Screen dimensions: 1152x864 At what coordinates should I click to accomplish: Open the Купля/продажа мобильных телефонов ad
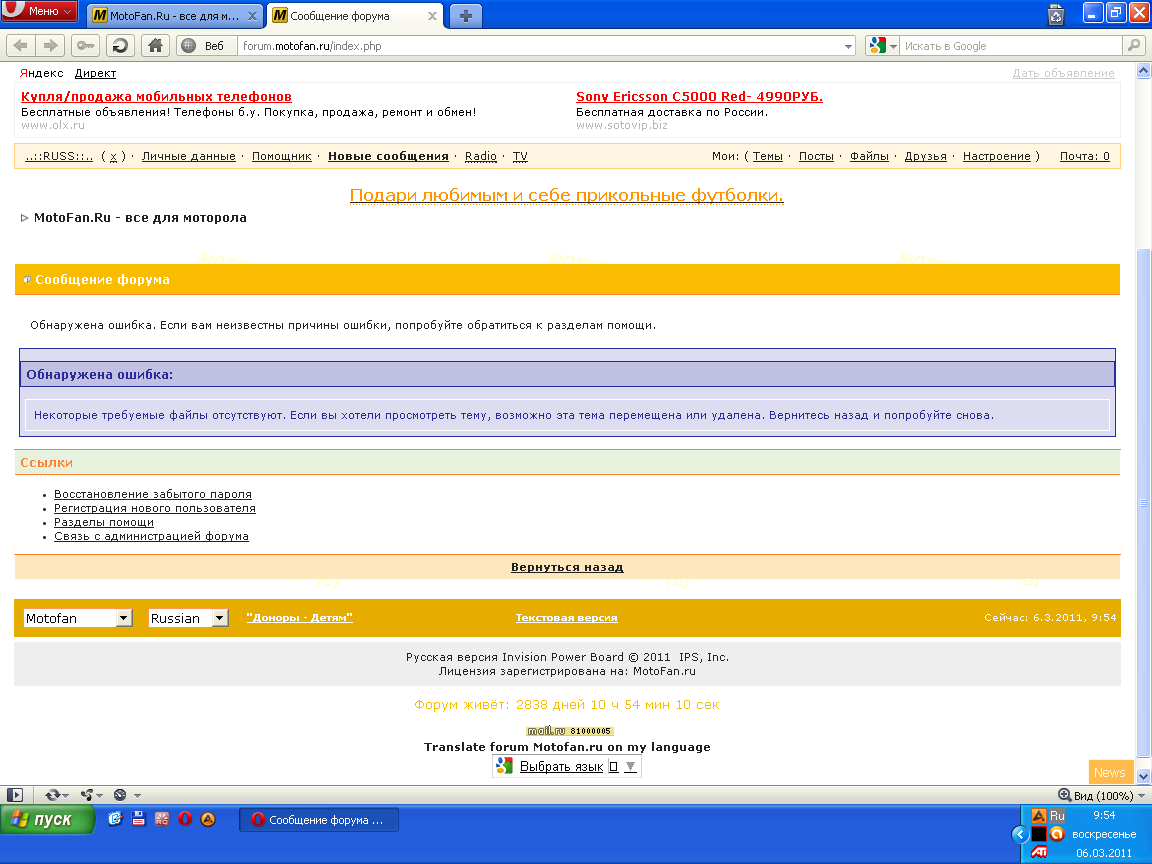coord(156,96)
